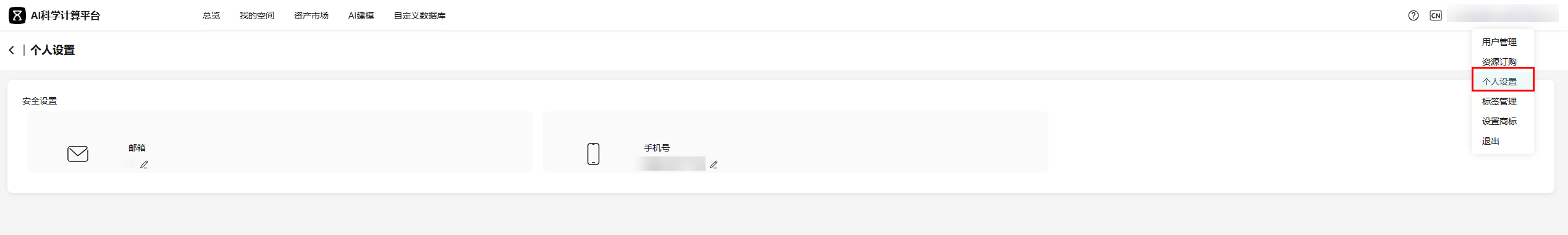Choose 资源订购 in the dropdown menu
The image size is (1568, 235).
1499,62
